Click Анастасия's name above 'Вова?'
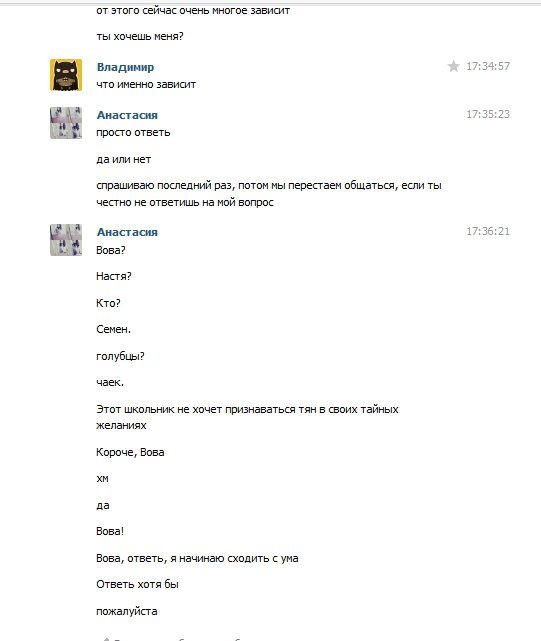This screenshot has width=541, height=641. coord(127,232)
